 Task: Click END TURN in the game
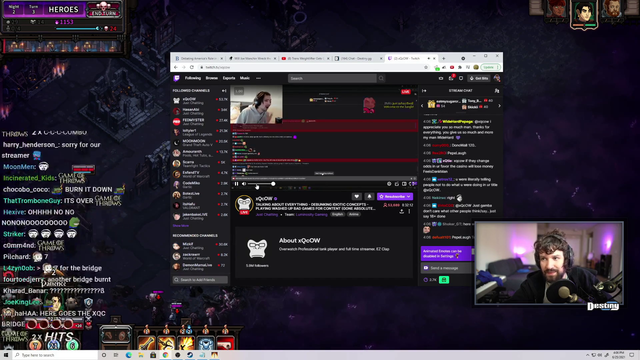click(104, 10)
